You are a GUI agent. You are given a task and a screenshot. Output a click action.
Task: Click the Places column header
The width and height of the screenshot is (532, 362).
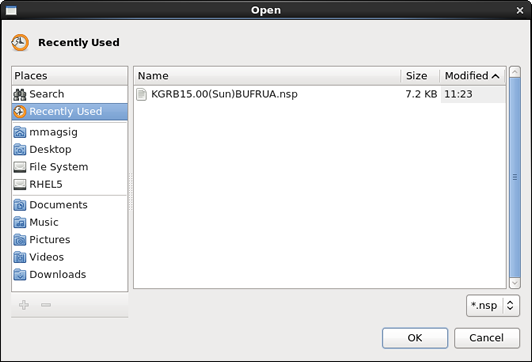(x=70, y=76)
